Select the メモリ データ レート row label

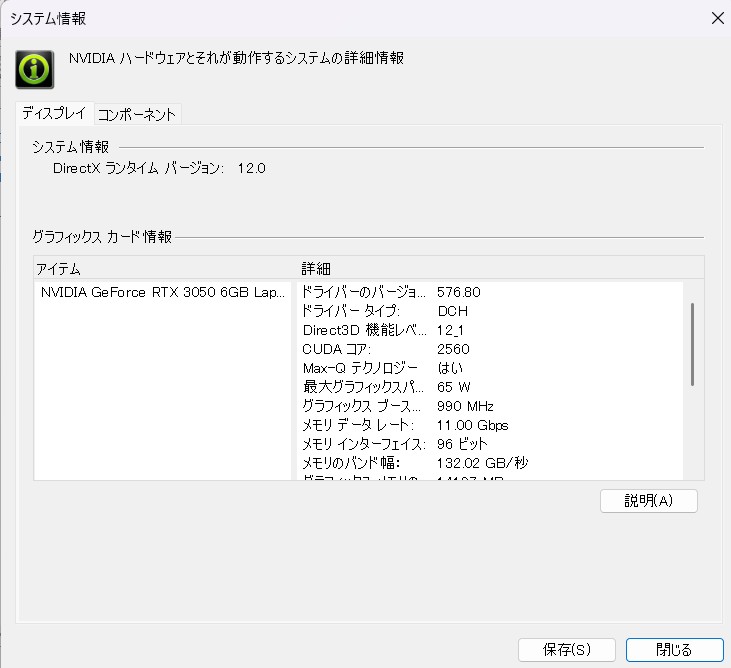coord(358,425)
